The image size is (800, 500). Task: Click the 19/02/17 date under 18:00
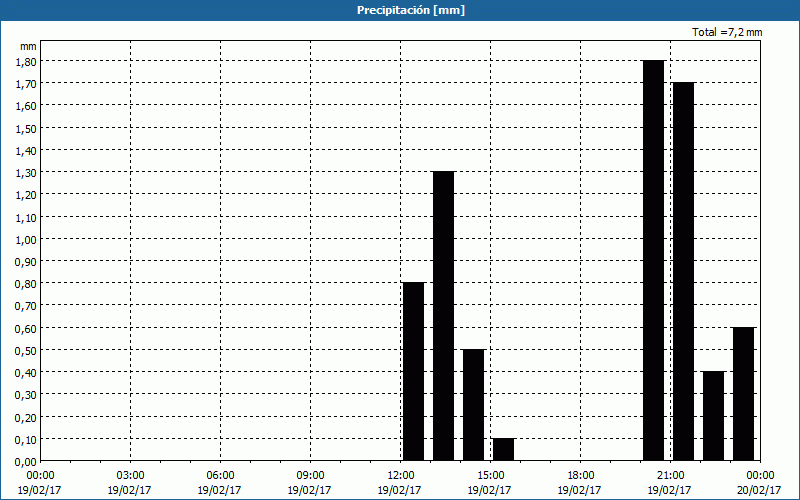tap(579, 490)
